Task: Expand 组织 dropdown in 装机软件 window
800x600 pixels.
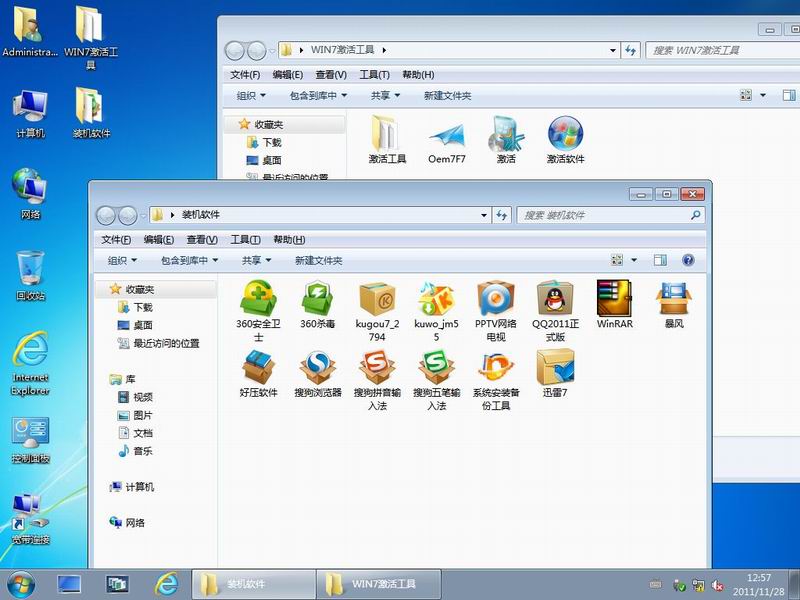Action: (122, 260)
